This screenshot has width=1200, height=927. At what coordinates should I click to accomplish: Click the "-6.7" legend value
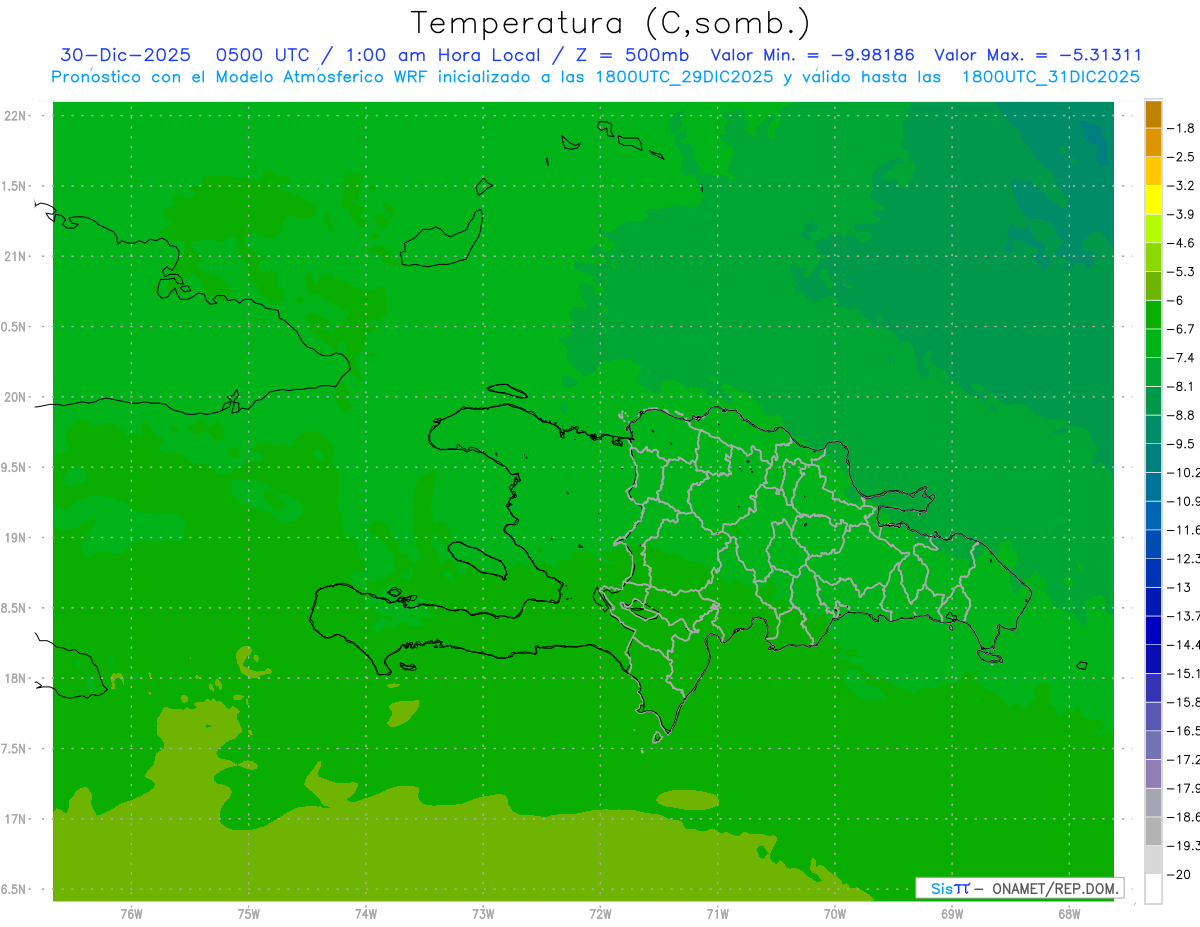[1181, 329]
